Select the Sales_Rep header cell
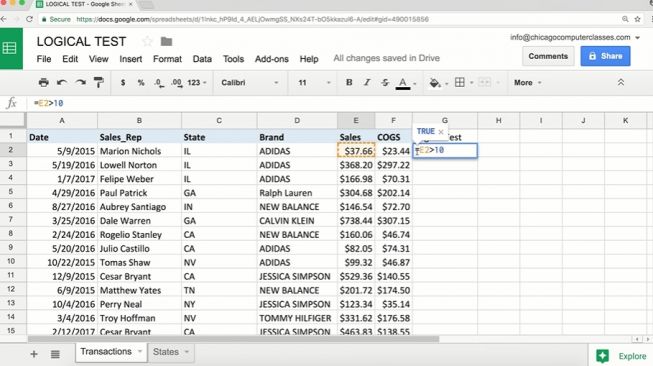This screenshot has height=366, width=653. click(140, 137)
